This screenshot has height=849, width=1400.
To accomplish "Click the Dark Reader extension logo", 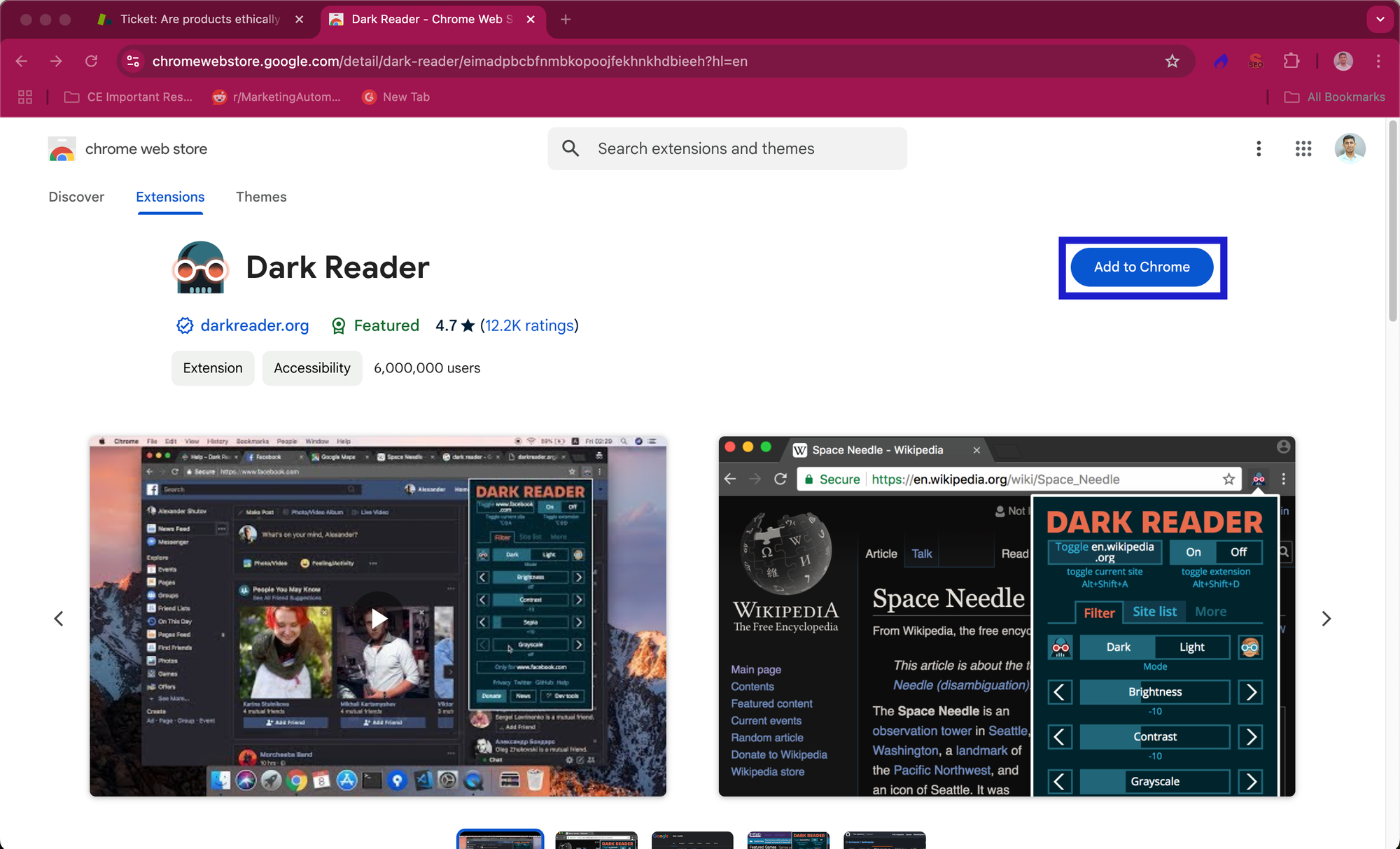I will coord(201,267).
